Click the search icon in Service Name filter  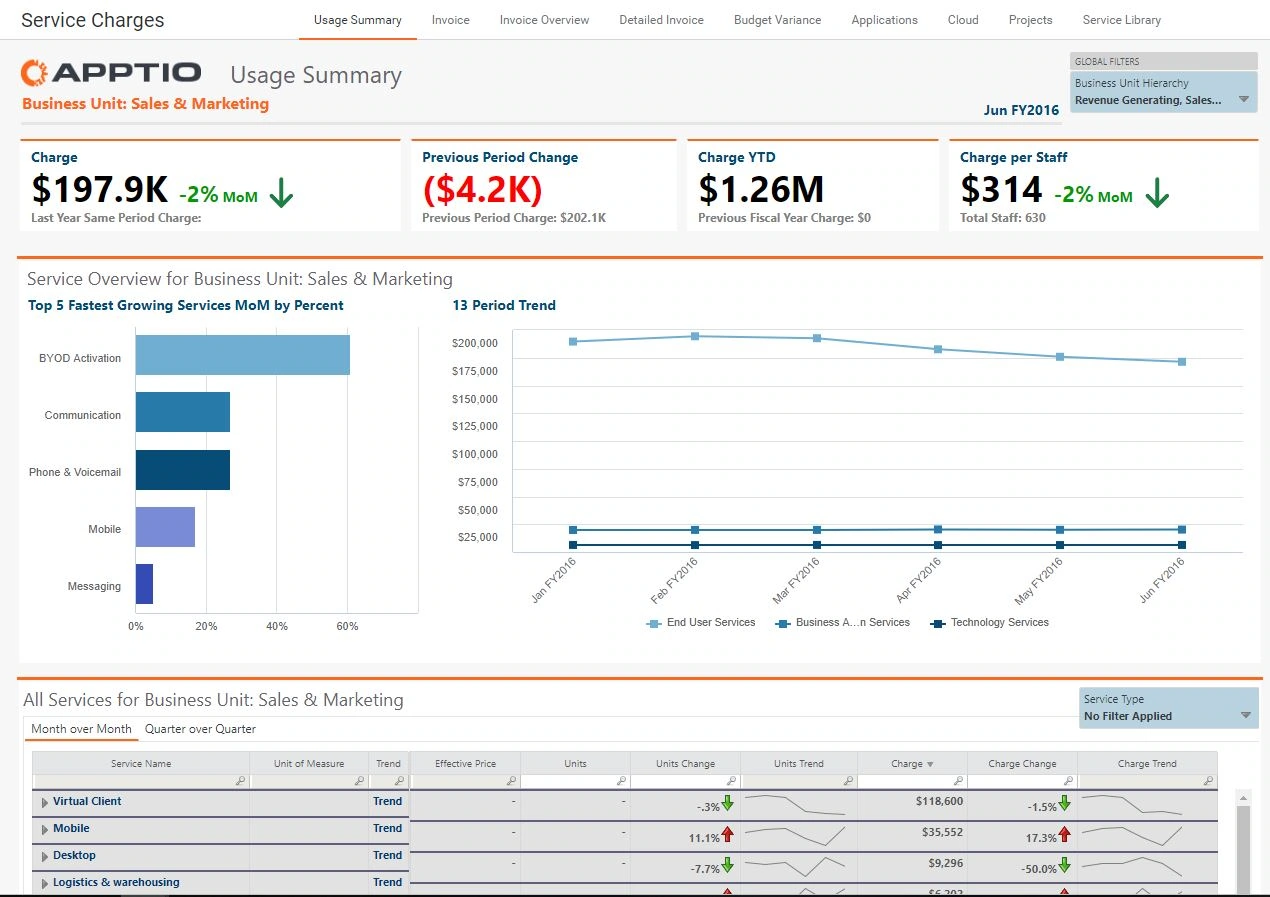[240, 781]
